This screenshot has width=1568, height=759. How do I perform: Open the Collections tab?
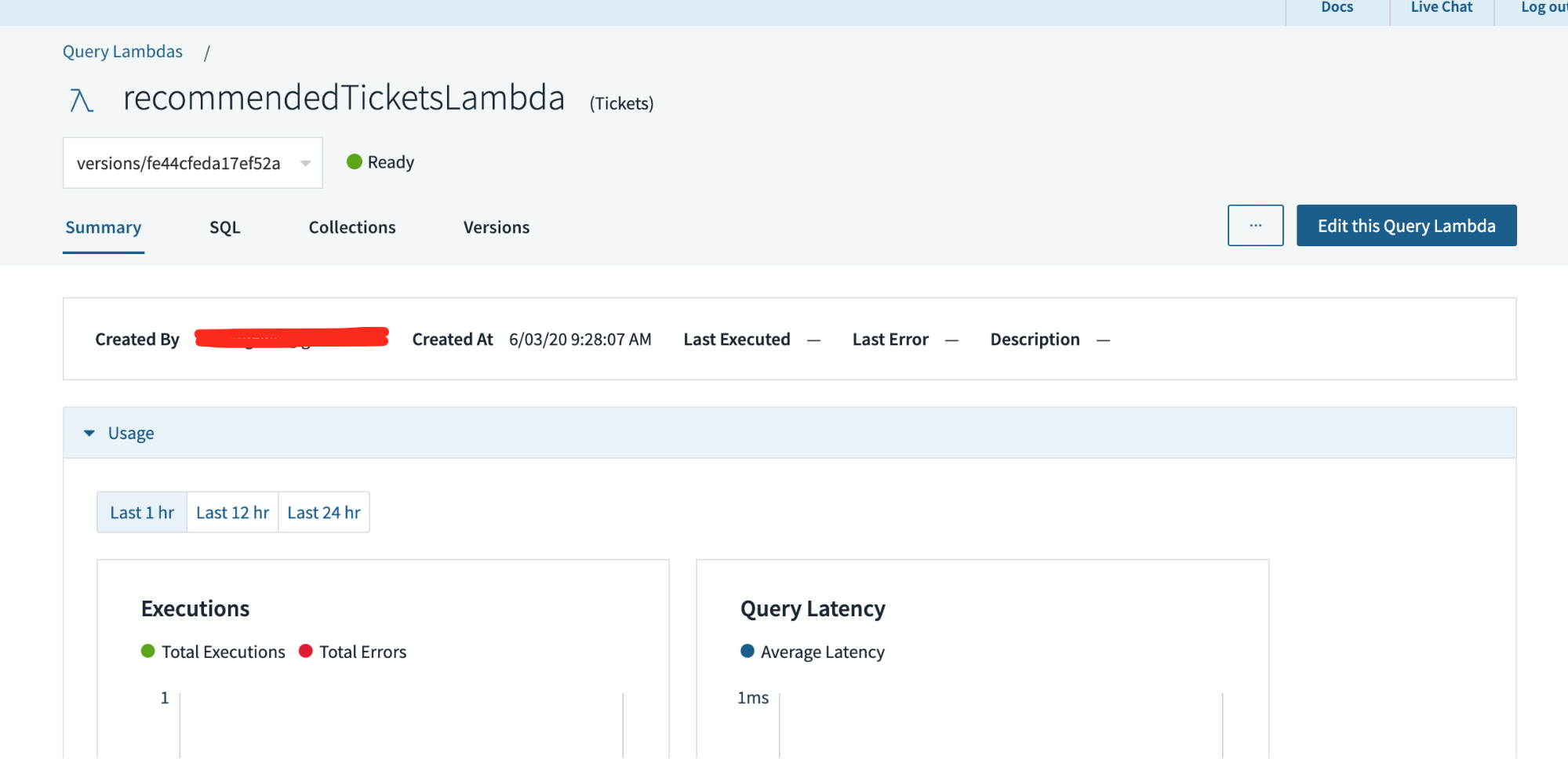pyautogui.click(x=351, y=227)
